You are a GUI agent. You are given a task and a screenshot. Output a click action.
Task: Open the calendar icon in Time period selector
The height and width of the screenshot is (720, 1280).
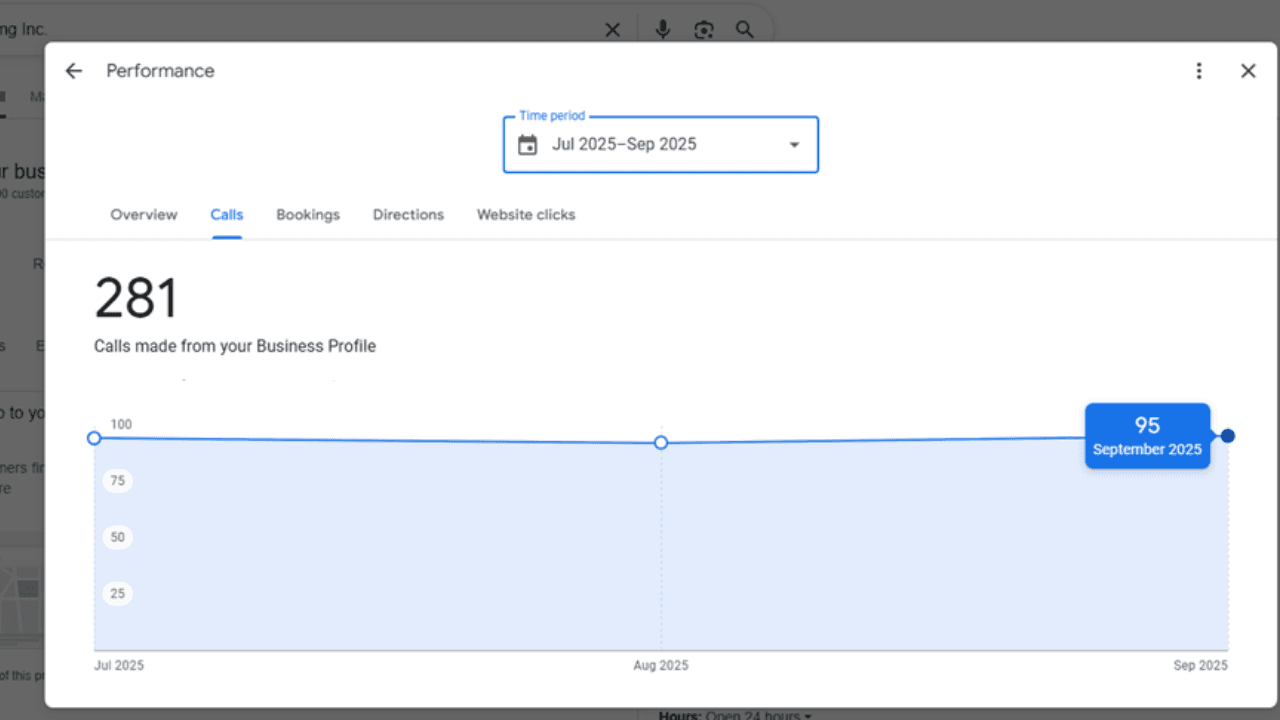point(527,144)
